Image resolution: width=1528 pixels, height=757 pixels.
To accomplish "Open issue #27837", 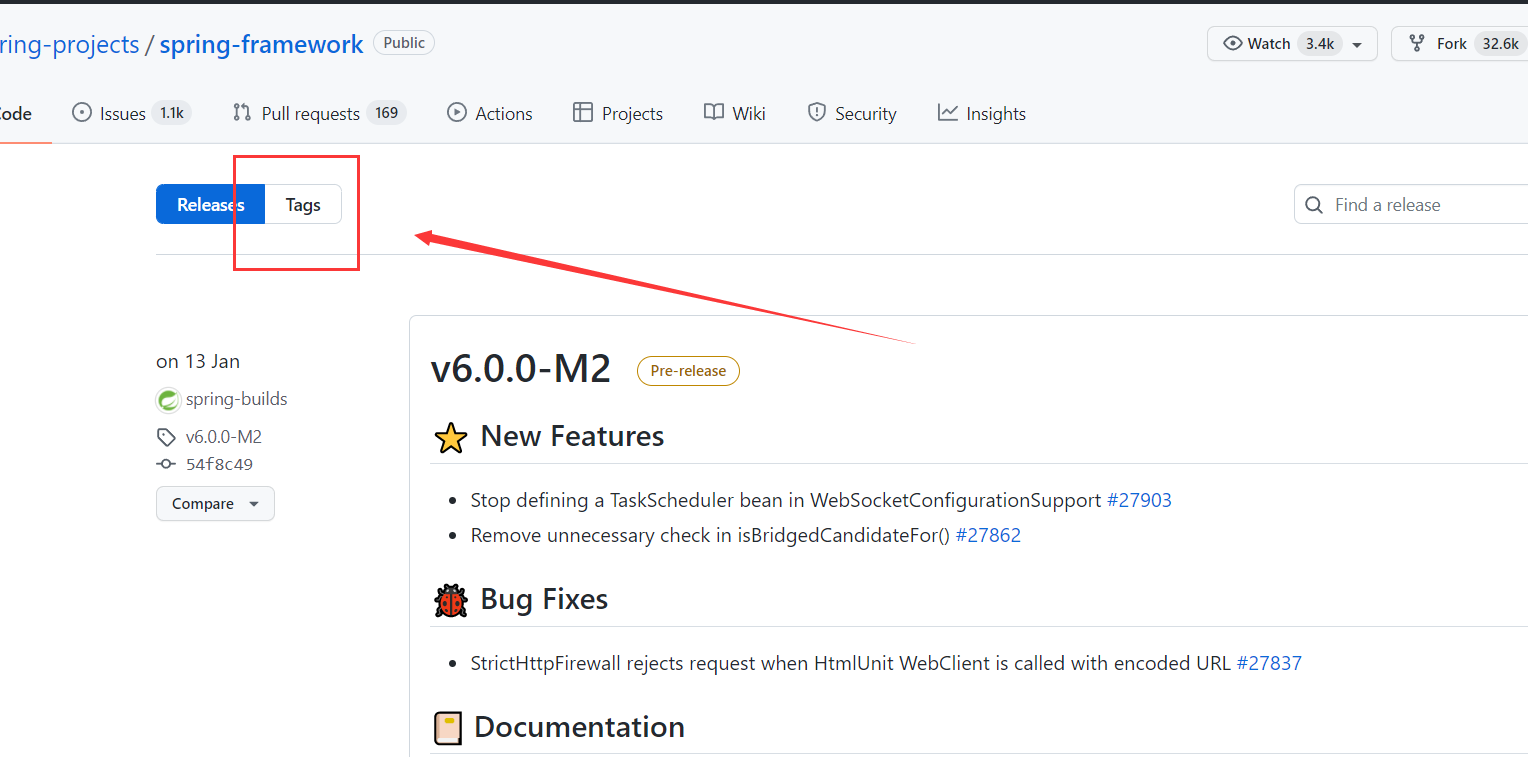I will pyautogui.click(x=1269, y=663).
